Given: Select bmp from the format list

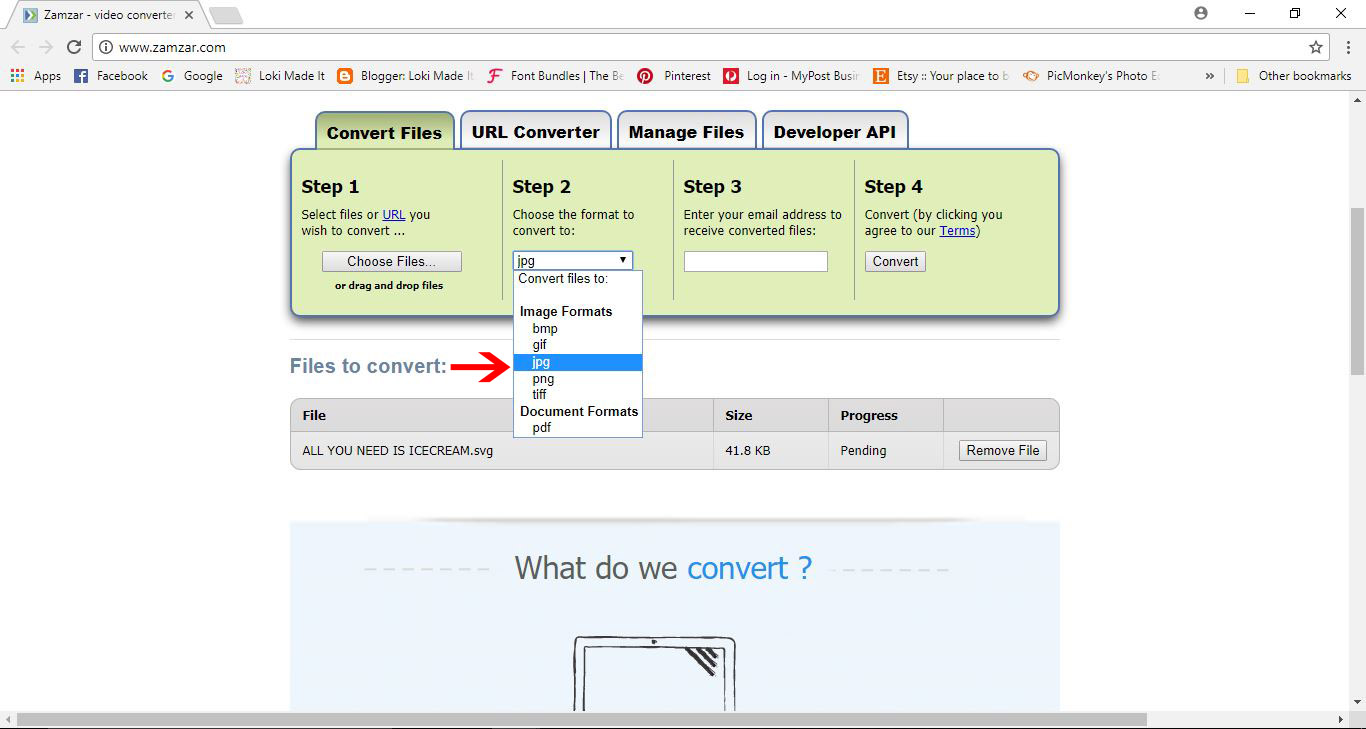Looking at the screenshot, I should tap(578, 328).
